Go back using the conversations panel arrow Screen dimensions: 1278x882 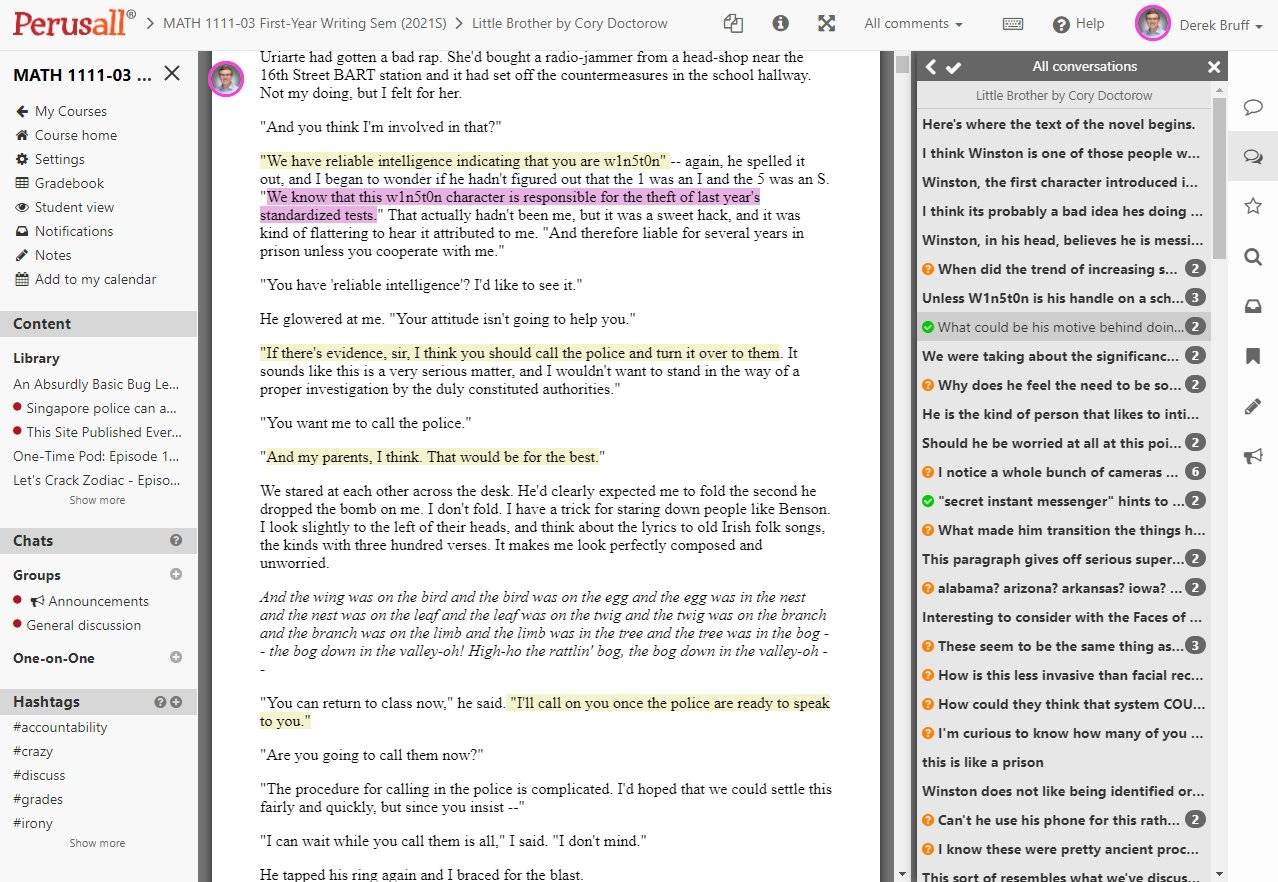931,67
